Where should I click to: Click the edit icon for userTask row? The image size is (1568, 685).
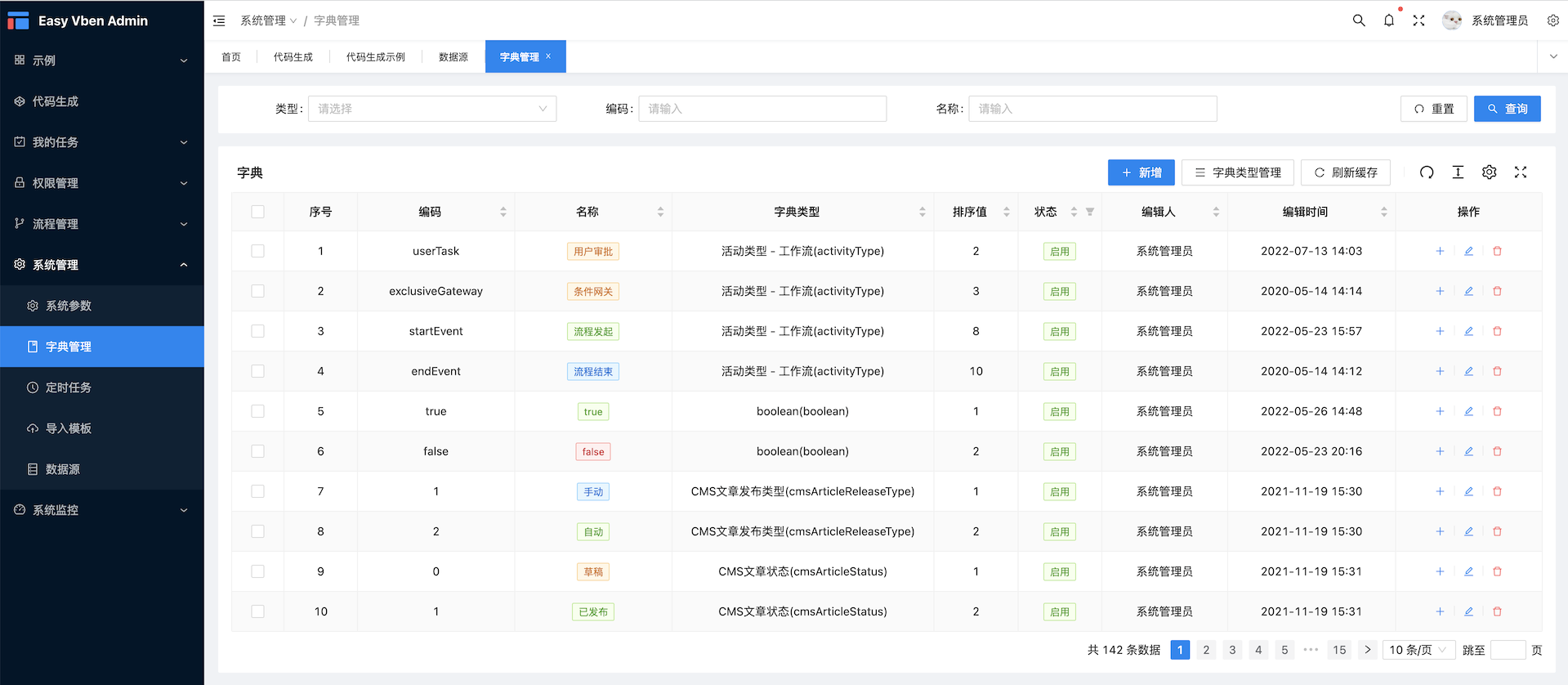[1468, 251]
